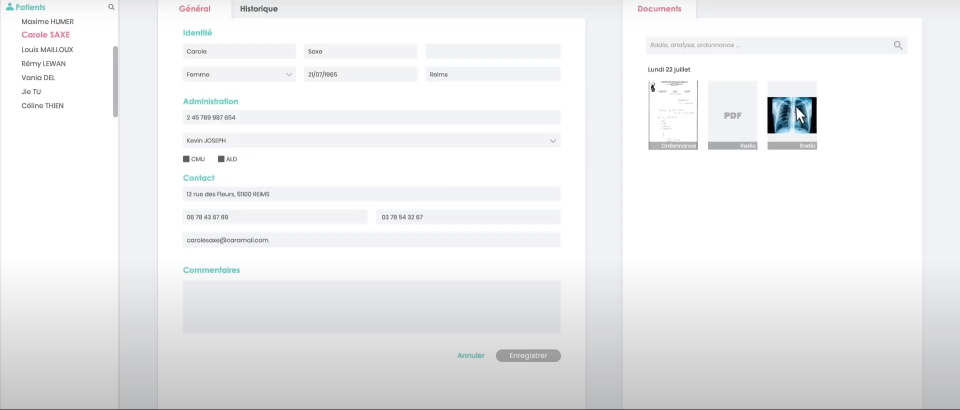Select patient Carole SAXE
This screenshot has height=410, width=960.
point(46,35)
